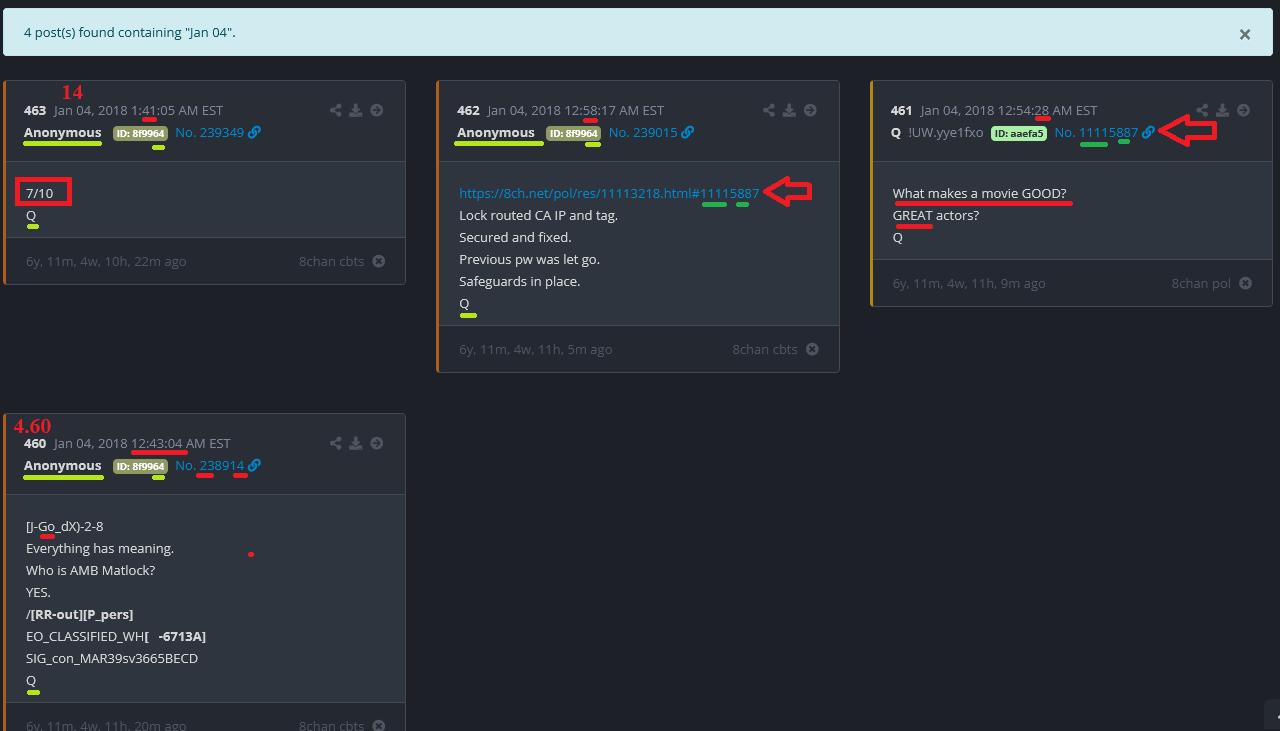Click the ID 8f9964 badge on post 463
This screenshot has width=1280, height=731.
[x=140, y=133]
